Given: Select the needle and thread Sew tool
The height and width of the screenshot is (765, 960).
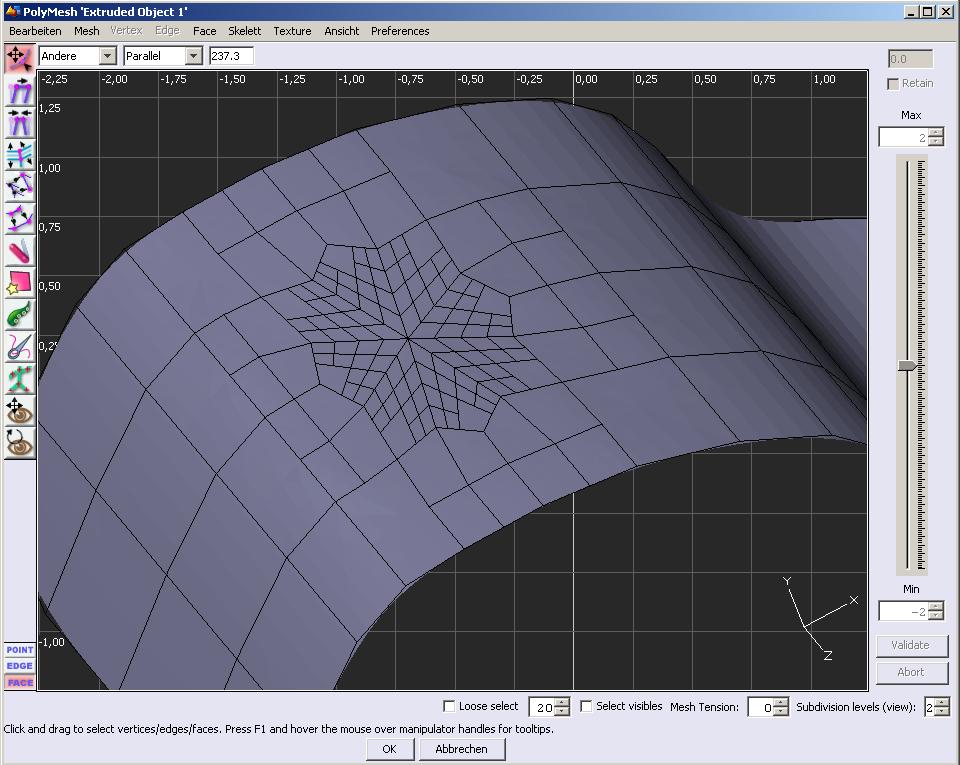Looking at the screenshot, I should point(19,347).
